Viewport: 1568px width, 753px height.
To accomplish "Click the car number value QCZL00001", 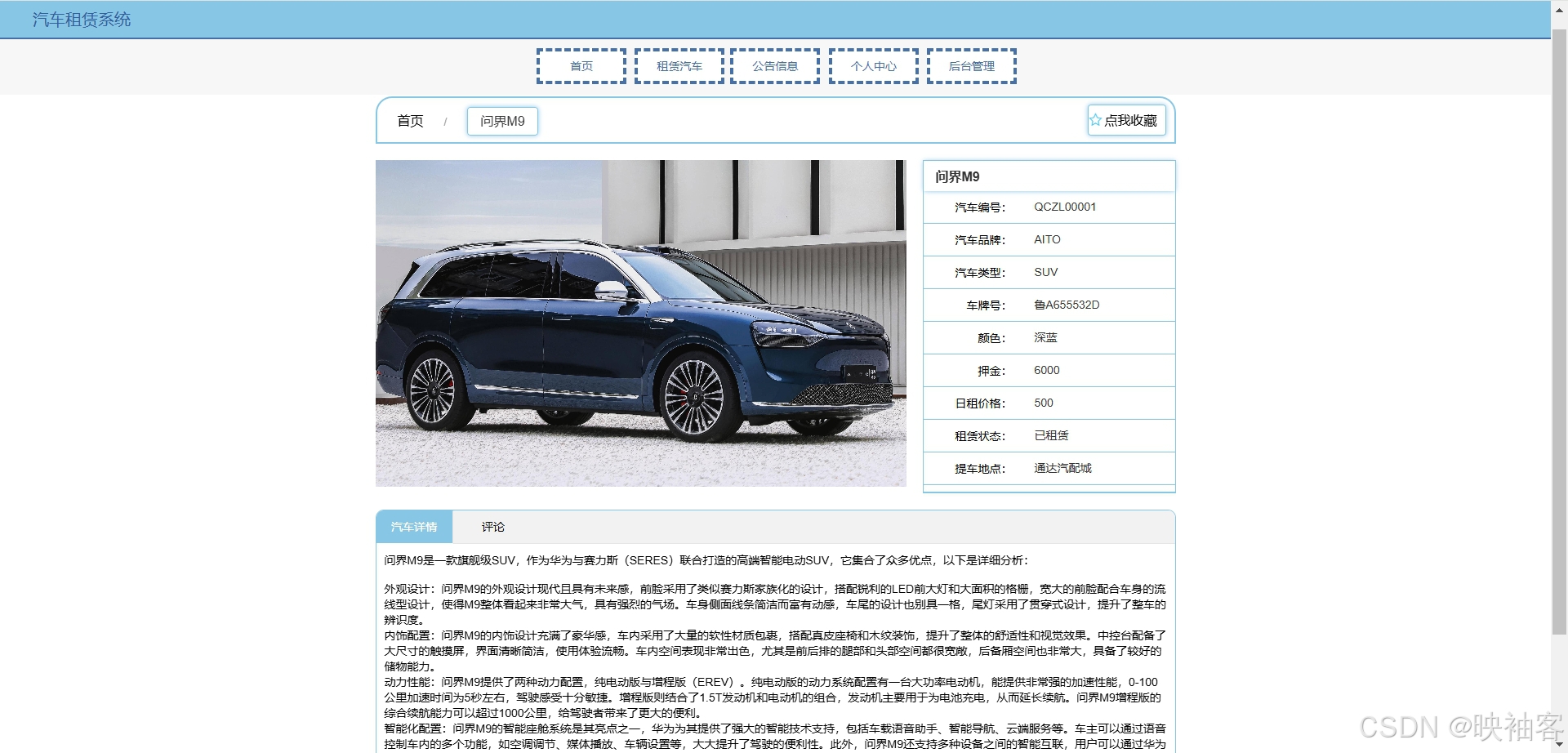I will [x=1065, y=207].
